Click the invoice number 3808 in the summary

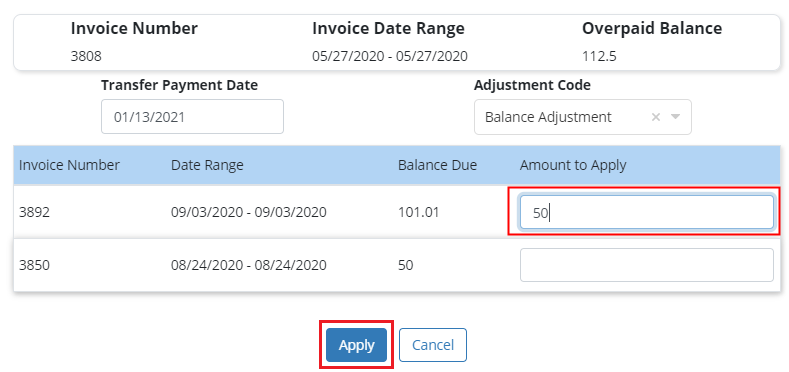(86, 56)
